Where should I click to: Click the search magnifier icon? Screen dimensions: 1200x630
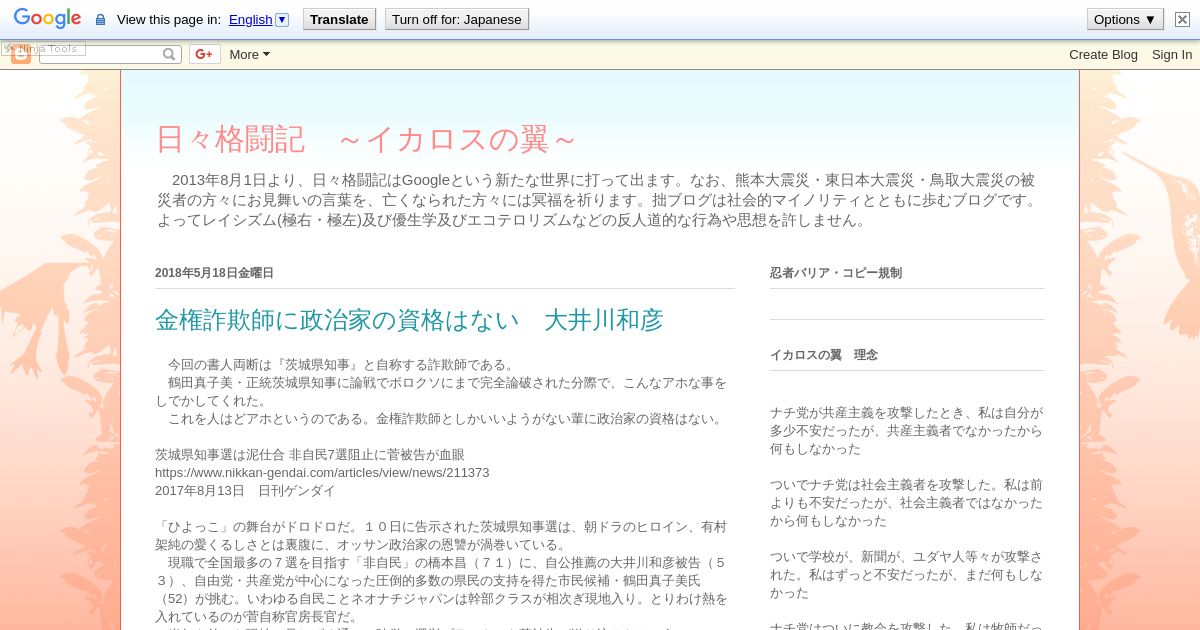pos(170,54)
